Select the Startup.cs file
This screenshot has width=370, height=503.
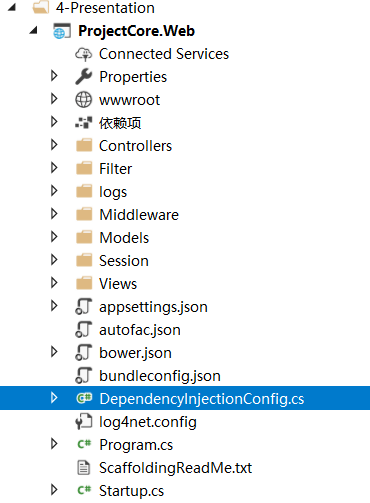point(132,491)
